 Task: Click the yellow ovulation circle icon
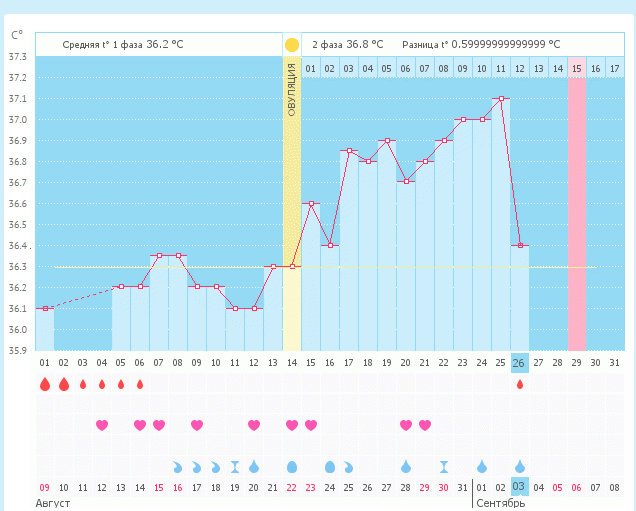tap(292, 45)
